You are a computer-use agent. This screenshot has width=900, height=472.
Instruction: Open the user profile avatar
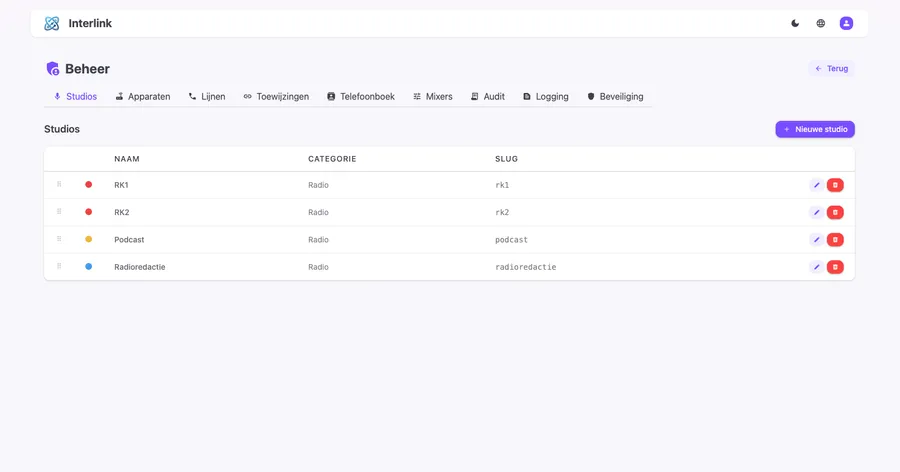point(846,24)
